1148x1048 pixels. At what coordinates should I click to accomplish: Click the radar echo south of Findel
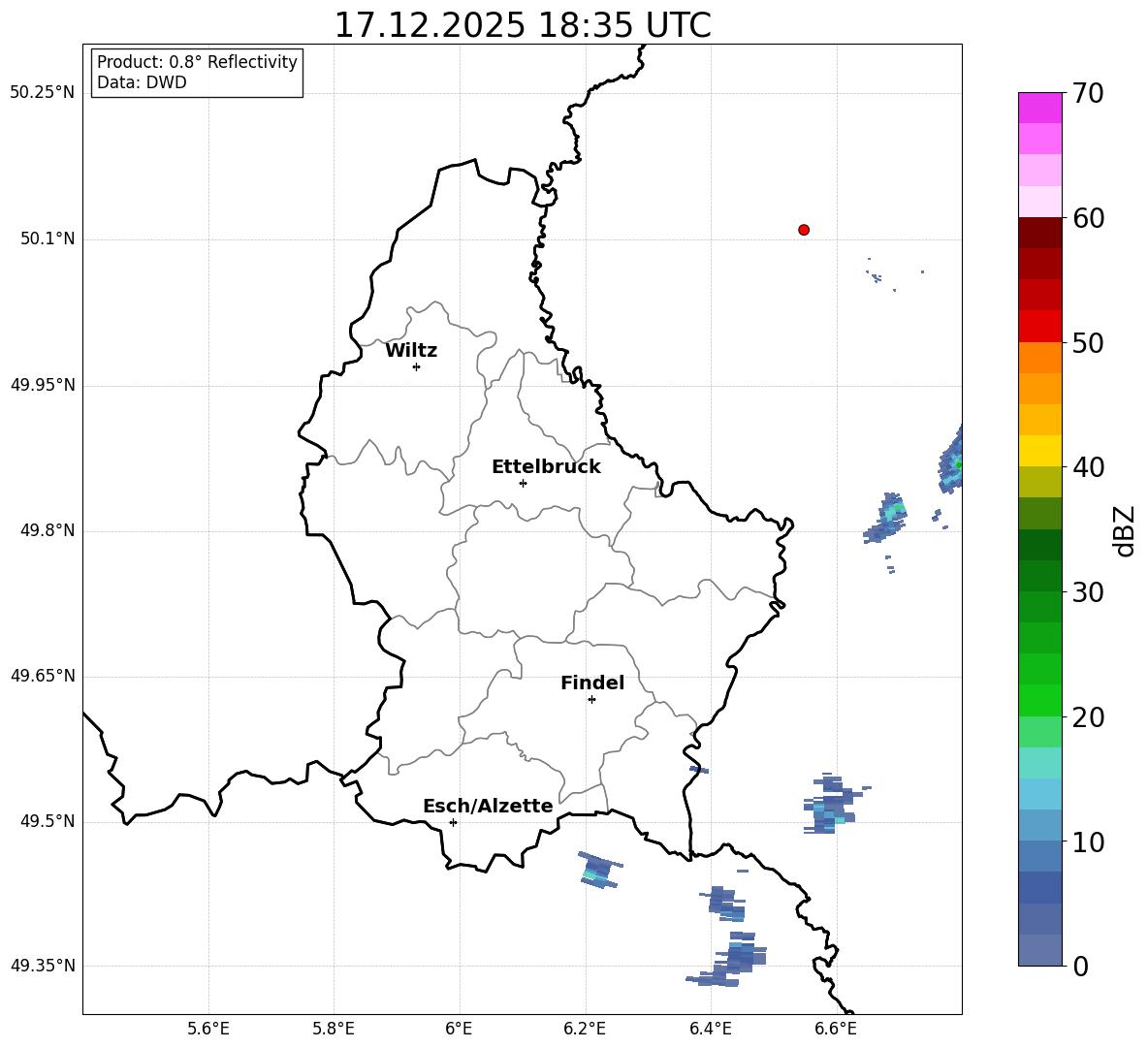[x=600, y=871]
